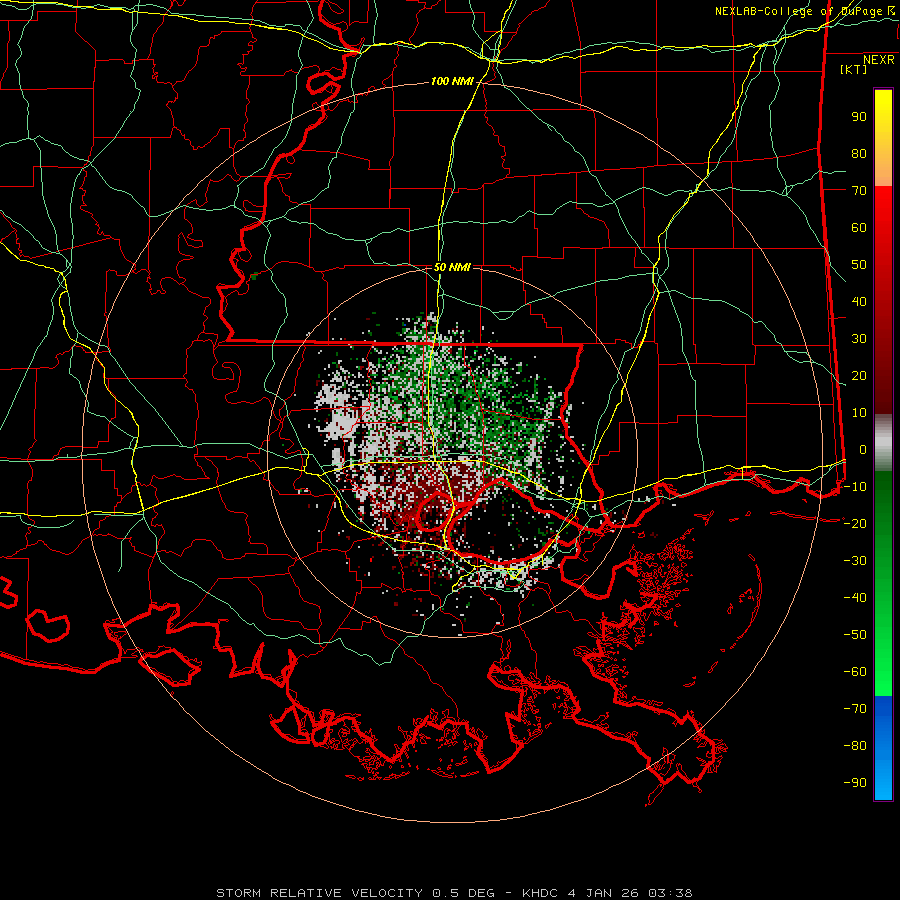
Task: Click the -20 scale value
Action: point(855,523)
